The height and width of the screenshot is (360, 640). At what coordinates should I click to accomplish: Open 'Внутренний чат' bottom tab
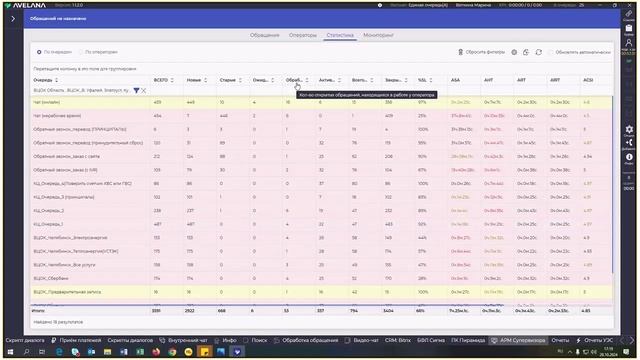coord(183,340)
